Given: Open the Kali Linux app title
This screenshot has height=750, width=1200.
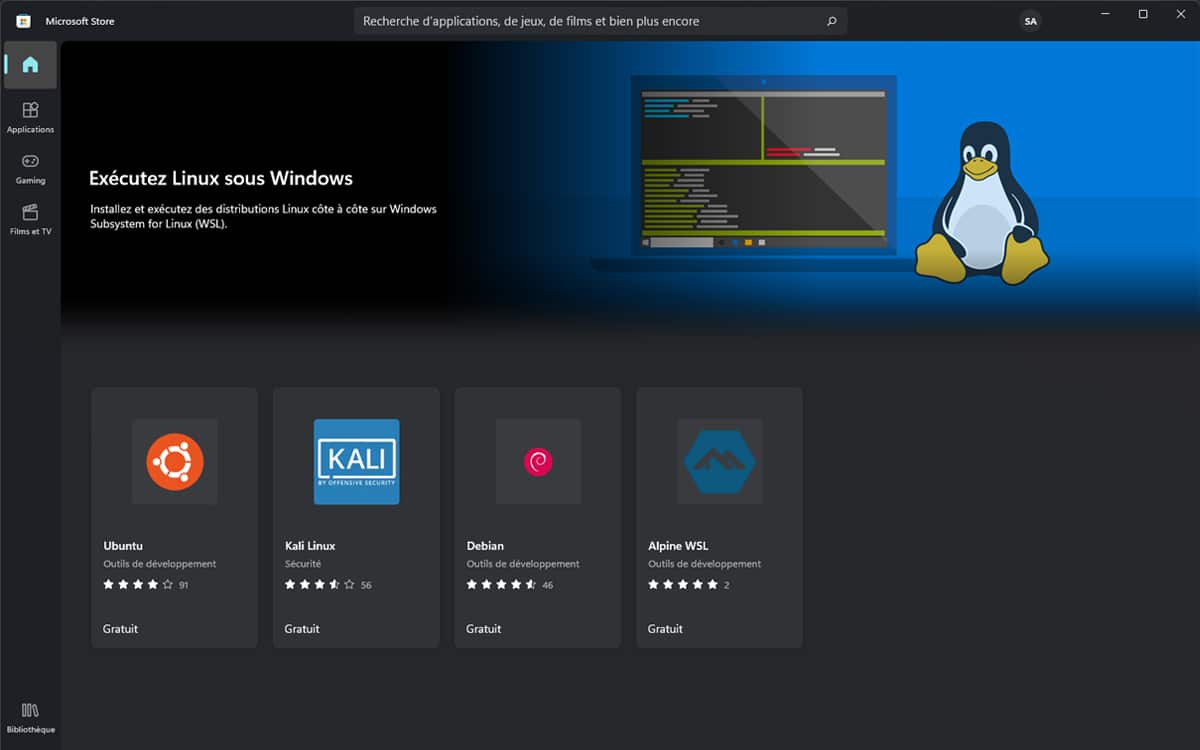Looking at the screenshot, I should pyautogui.click(x=310, y=546).
